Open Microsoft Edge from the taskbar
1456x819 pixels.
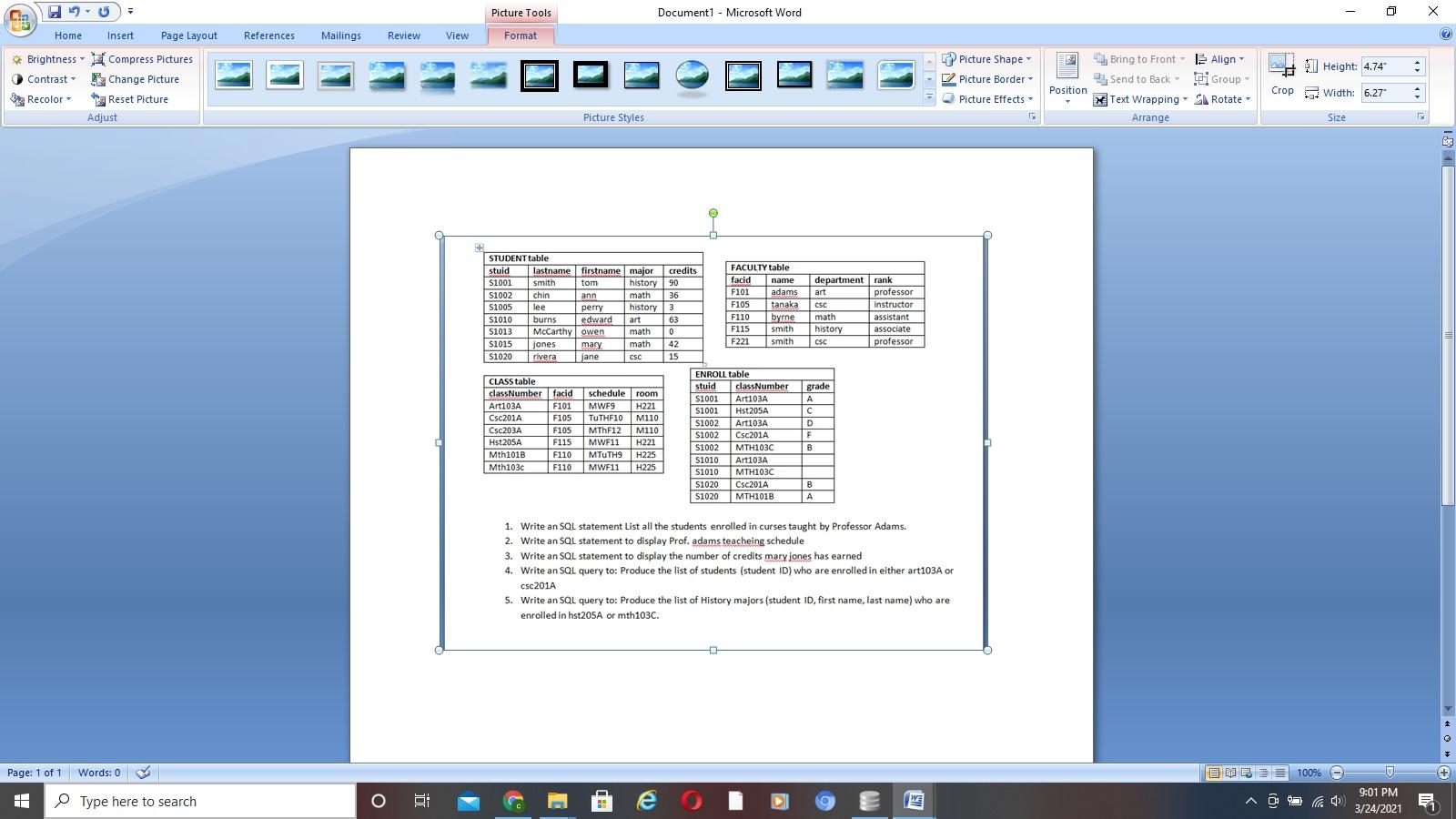tap(647, 801)
